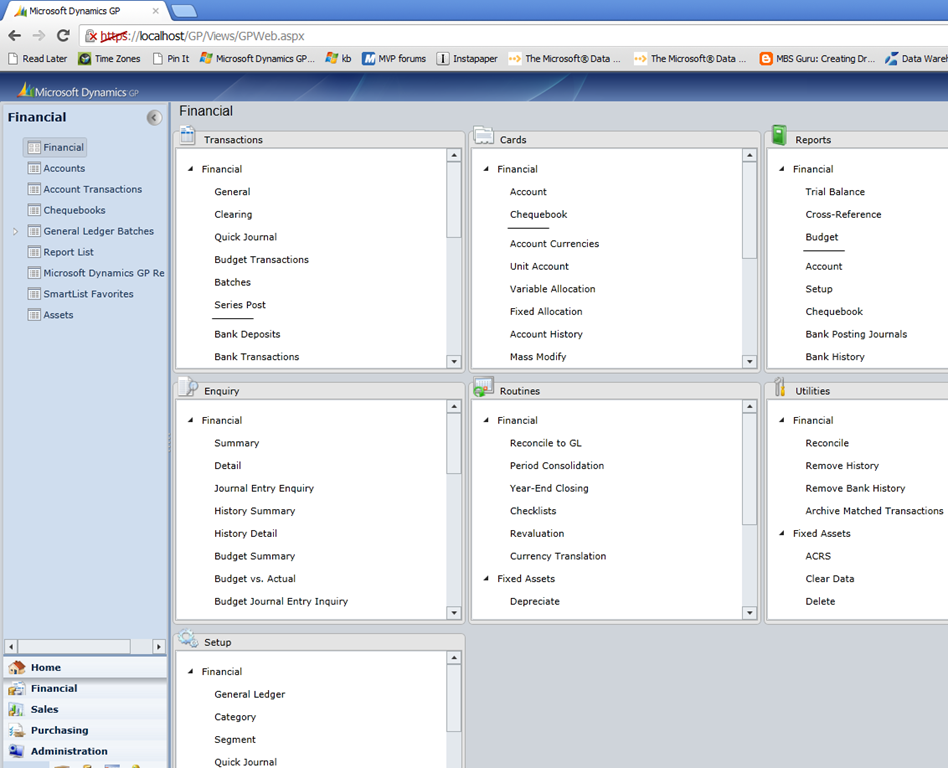The width and height of the screenshot is (948, 768).
Task: Click the Reports section green book icon
Action: [x=779, y=135]
